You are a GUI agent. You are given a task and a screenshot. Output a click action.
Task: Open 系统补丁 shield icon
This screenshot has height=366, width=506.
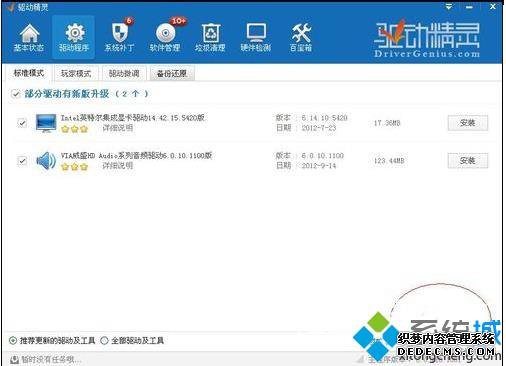tap(120, 36)
